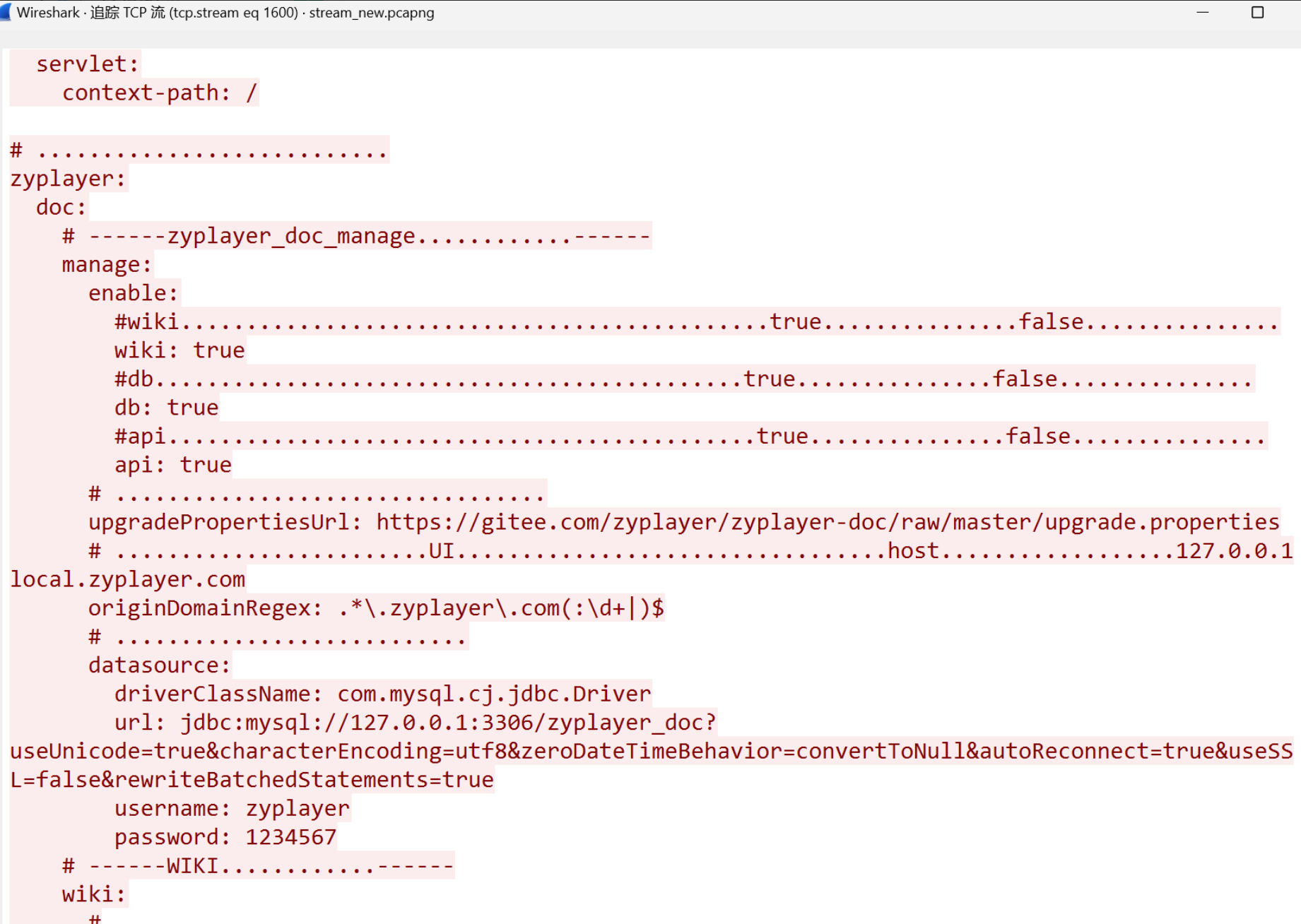This screenshot has height=924, width=1301.
Task: Click the final 'wiki:' line
Action: tap(94, 894)
